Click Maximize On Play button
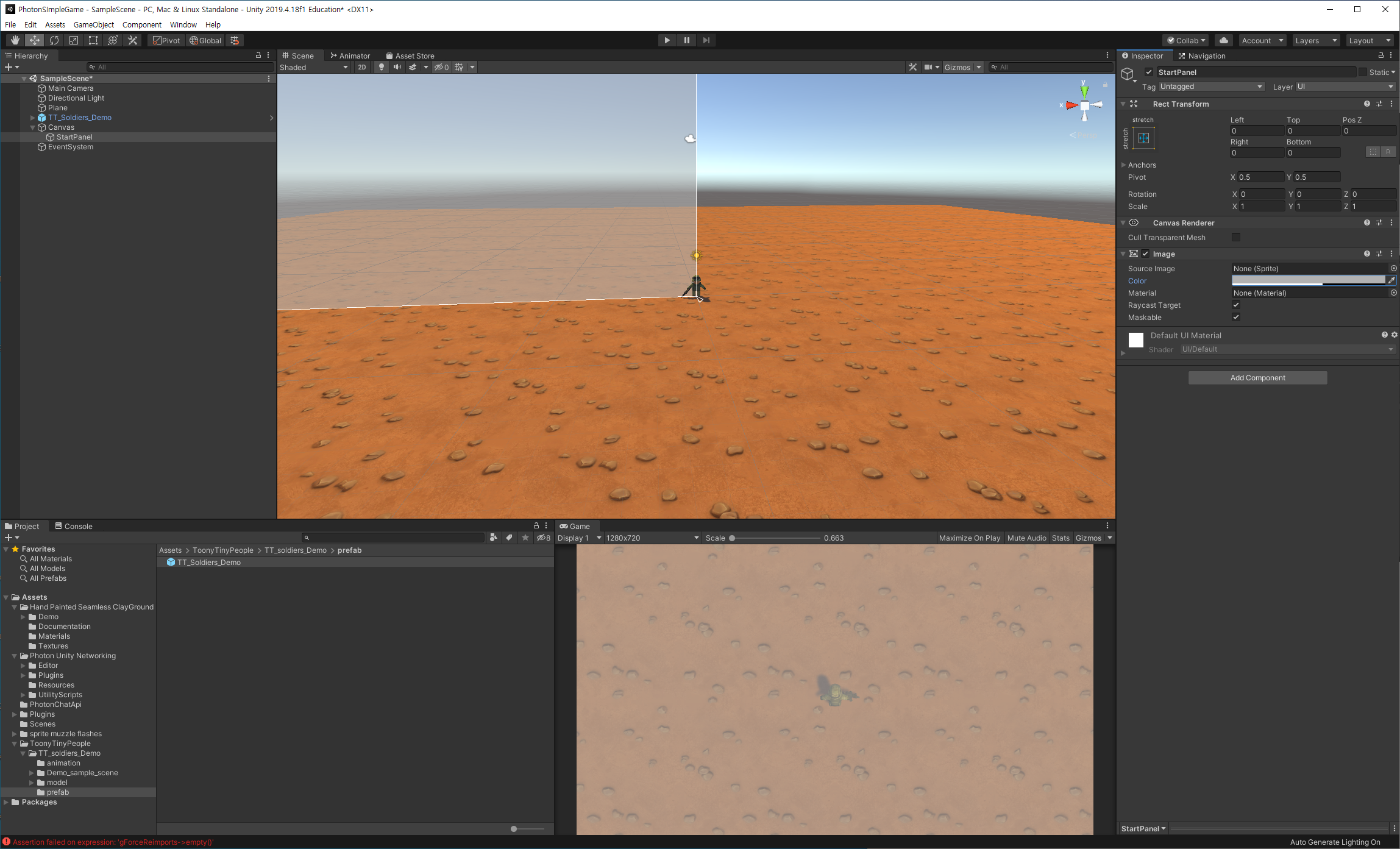 click(969, 538)
